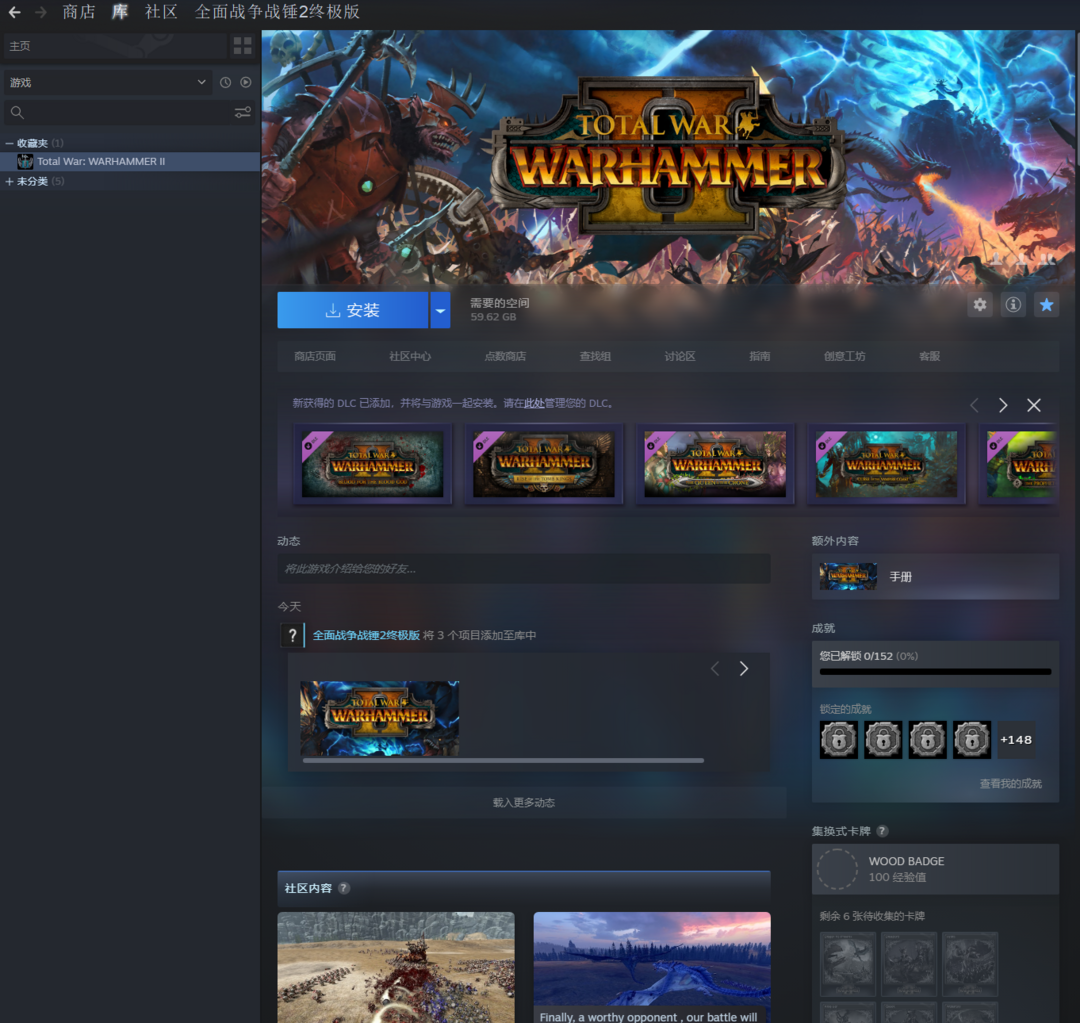Screen dimensions: 1080x1023
Task: Collapse the 收藏夹 category
Action: point(10,143)
